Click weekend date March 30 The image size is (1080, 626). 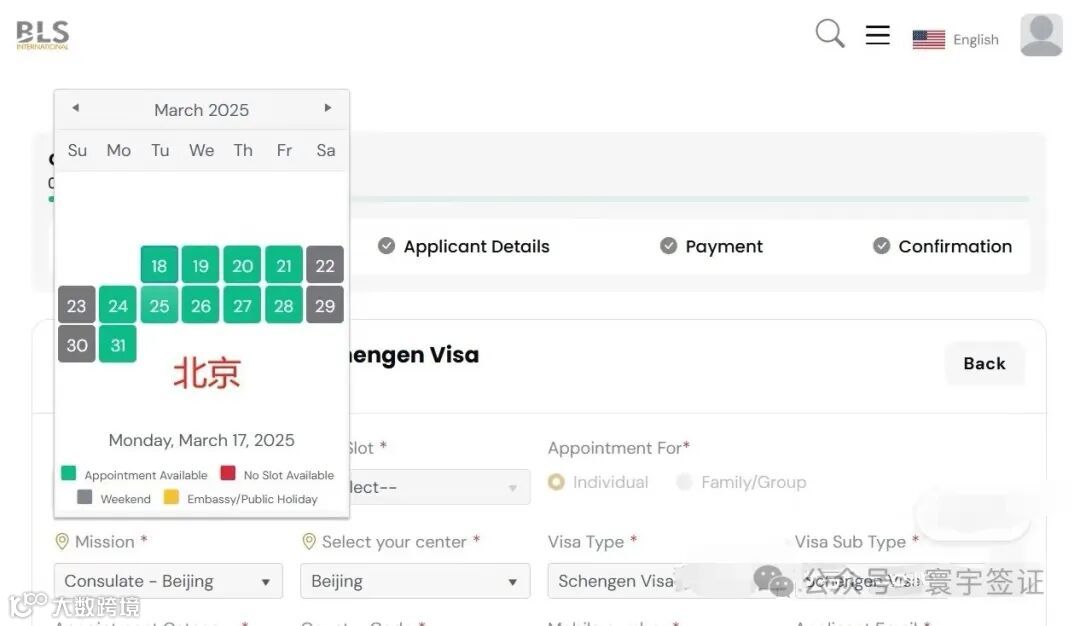point(76,344)
